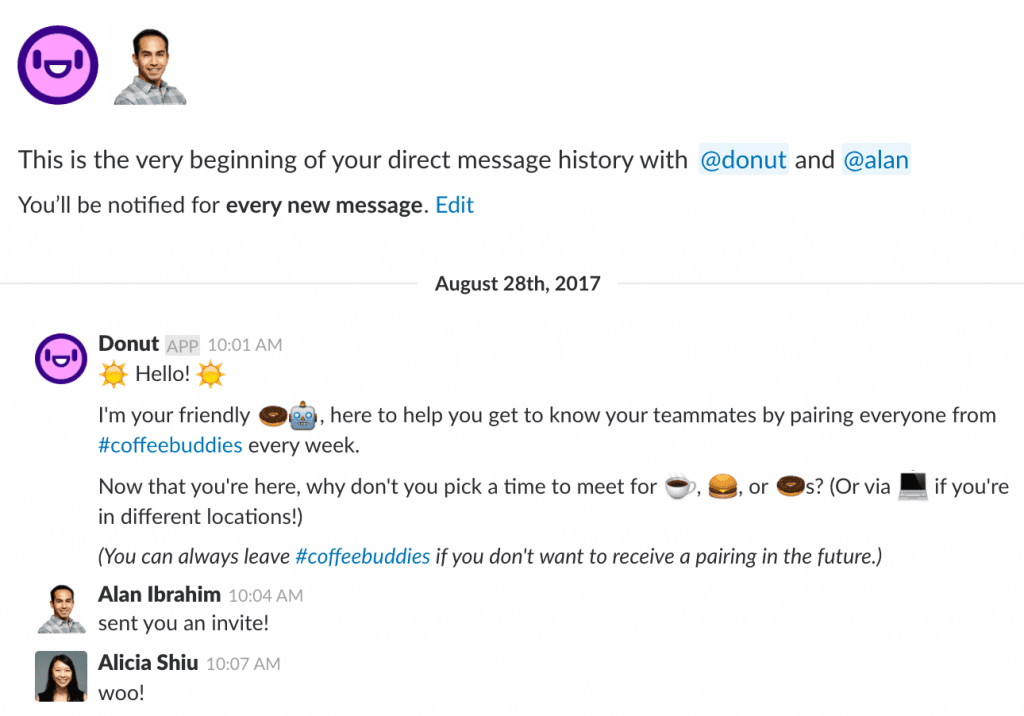Open the @donut mention link

743,159
